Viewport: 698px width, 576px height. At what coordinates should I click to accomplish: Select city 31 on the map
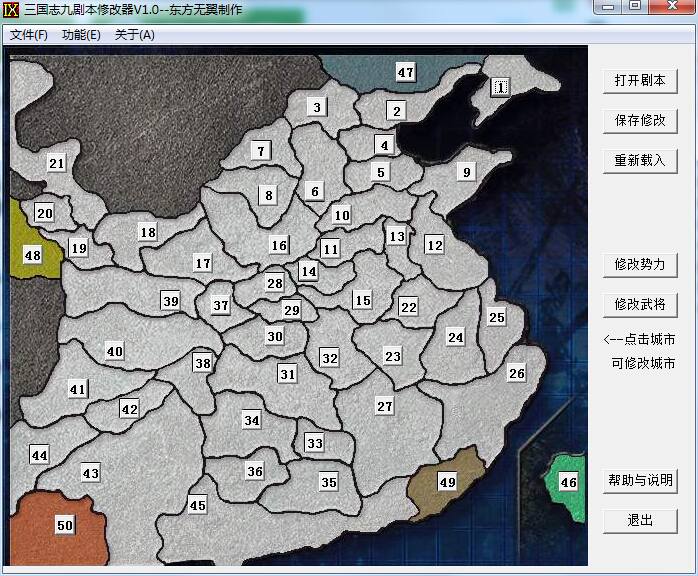coord(288,374)
